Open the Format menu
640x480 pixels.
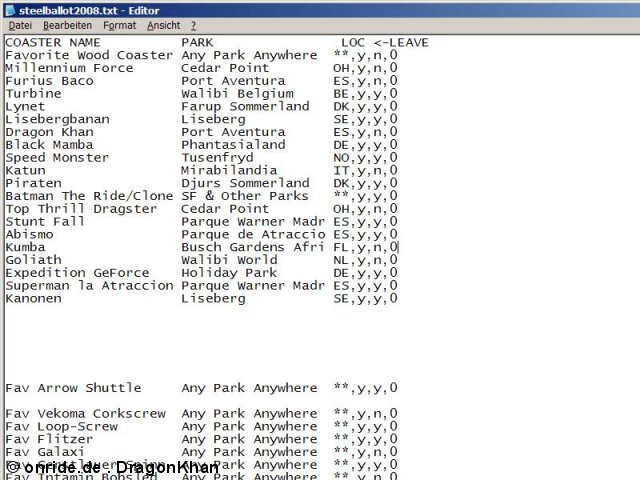(x=120, y=25)
